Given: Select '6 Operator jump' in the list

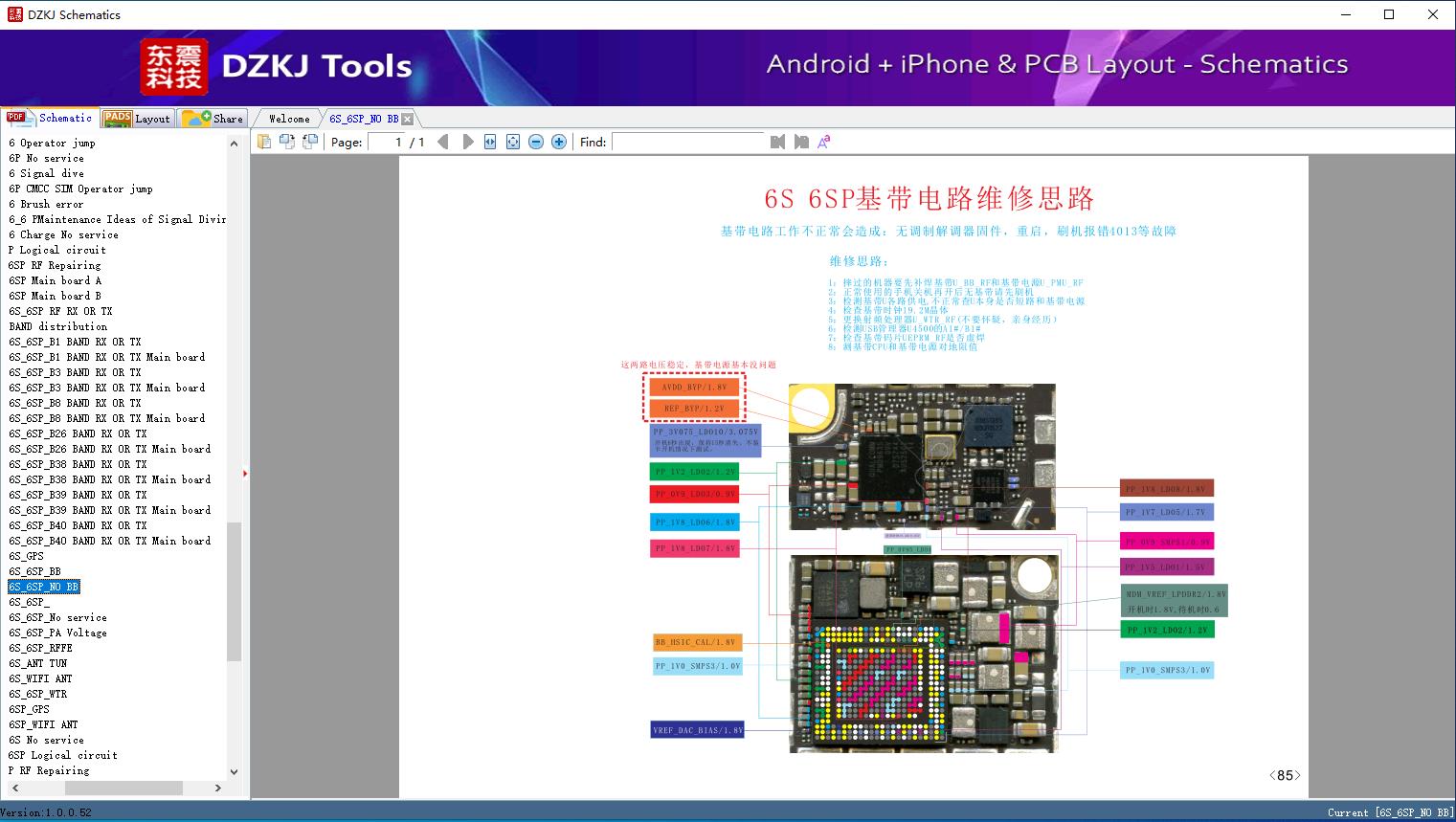Looking at the screenshot, I should click(x=53, y=143).
